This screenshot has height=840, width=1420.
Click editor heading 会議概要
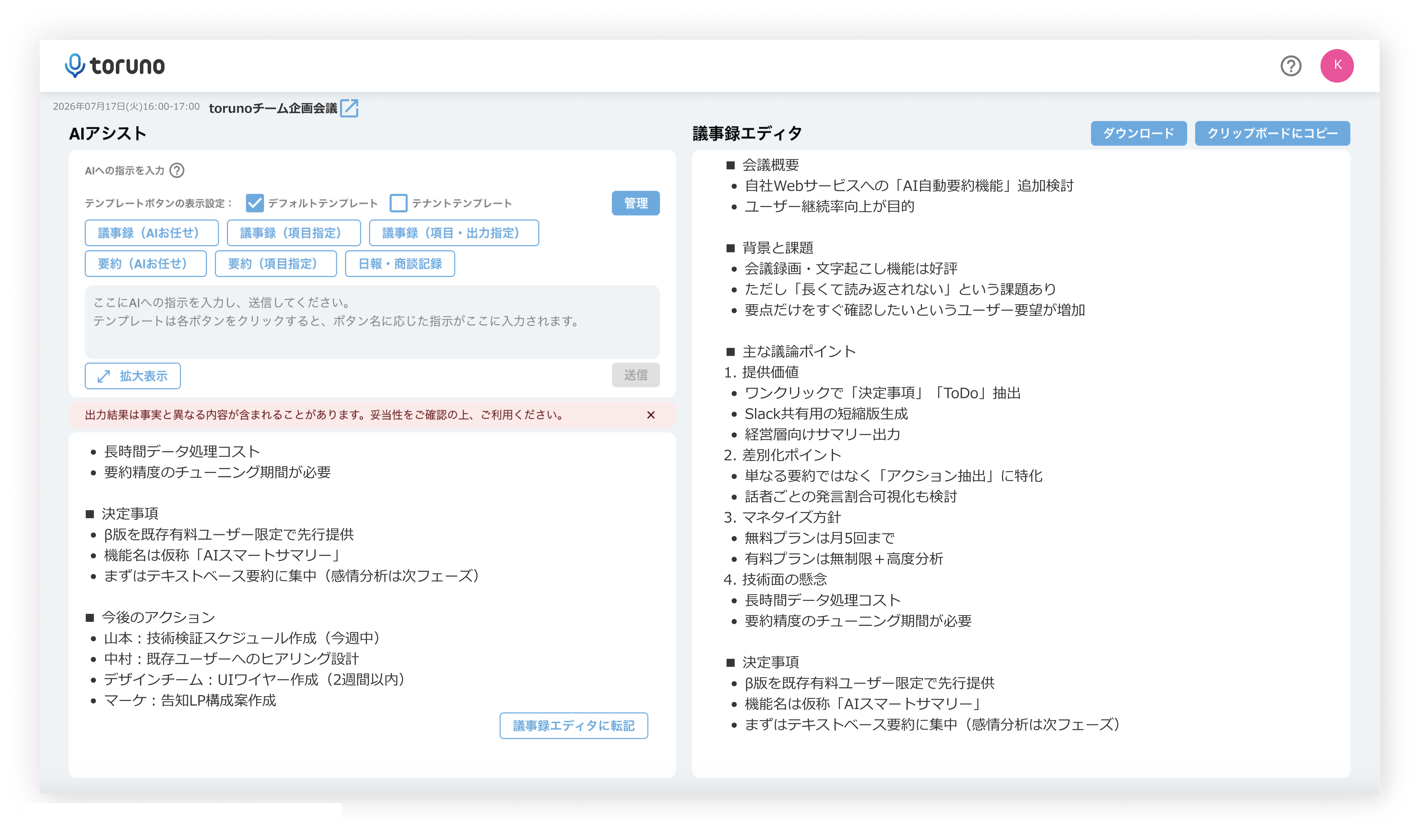pyautogui.click(x=770, y=165)
